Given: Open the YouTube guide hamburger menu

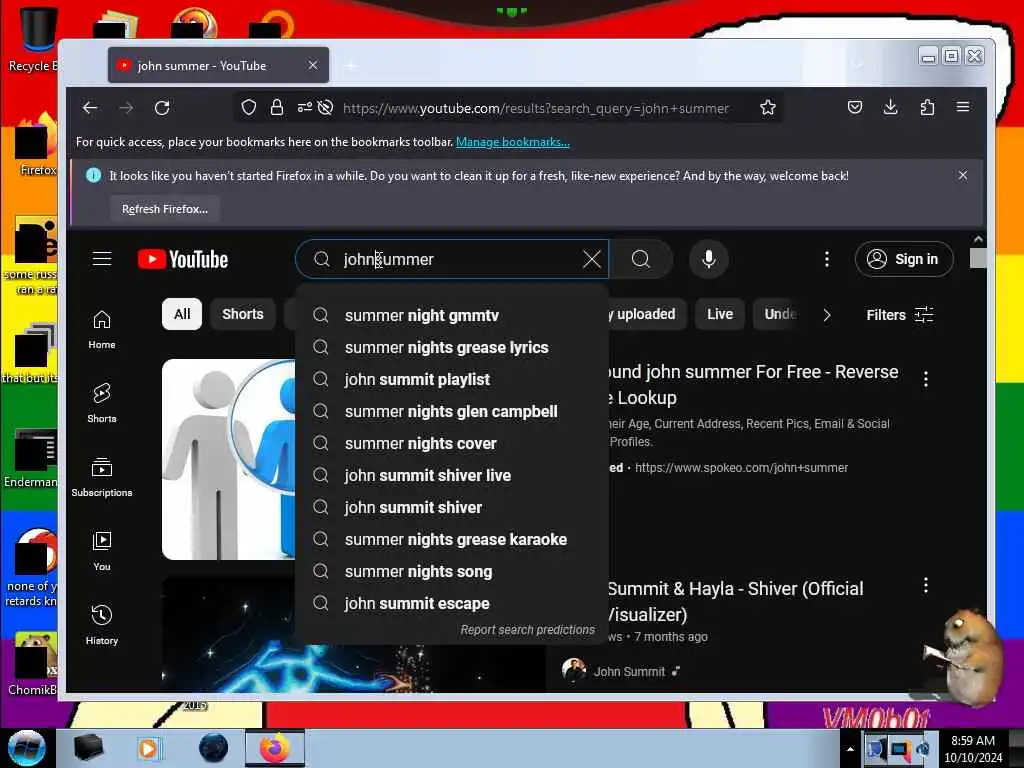Looking at the screenshot, I should 102,259.
